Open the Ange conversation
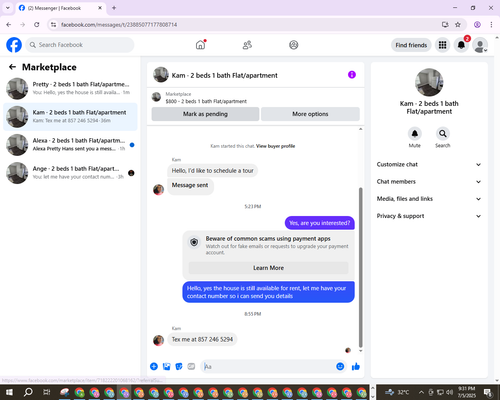This screenshot has width=500, height=400. (70, 173)
